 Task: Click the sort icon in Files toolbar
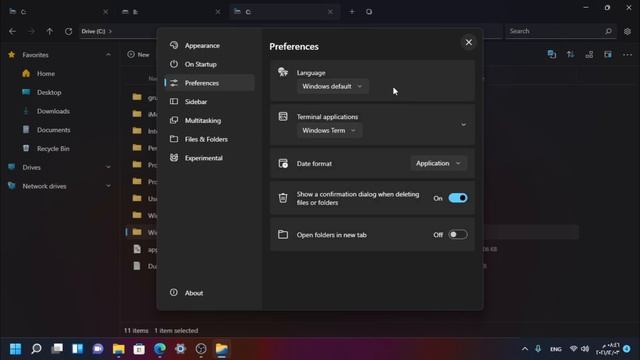[571, 54]
